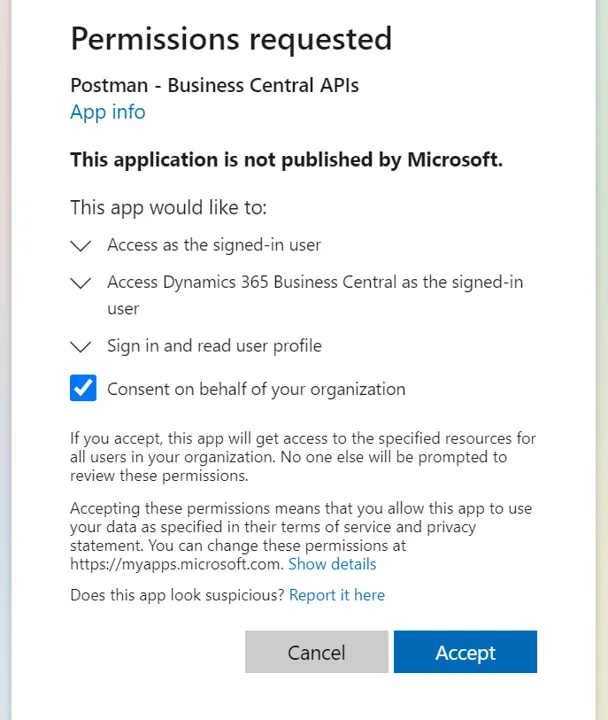
Task: Click the 'Permissions requested' heading
Action: [231, 39]
